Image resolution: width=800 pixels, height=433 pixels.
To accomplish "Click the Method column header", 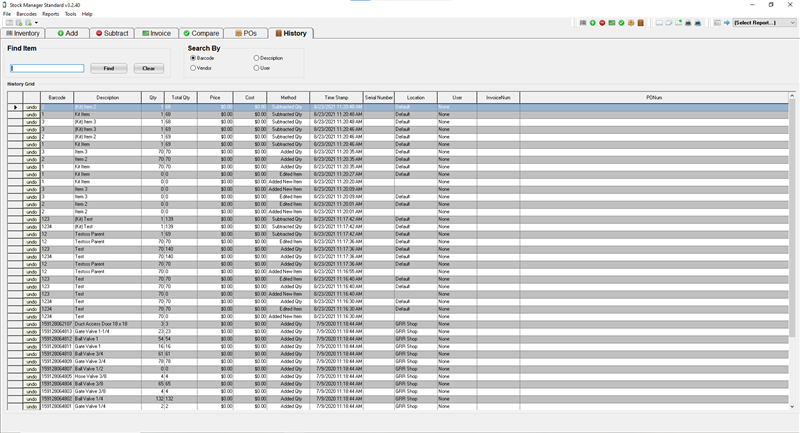I will click(x=288, y=97).
